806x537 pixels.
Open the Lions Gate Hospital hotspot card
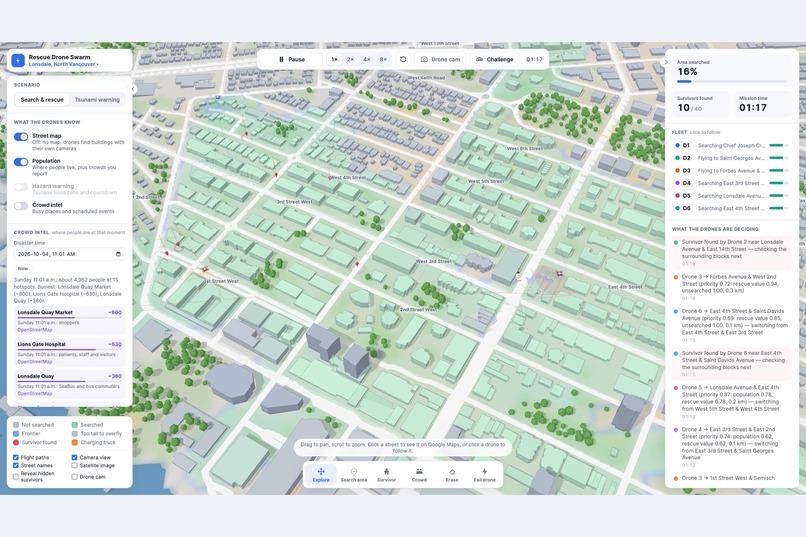pyautogui.click(x=69, y=353)
